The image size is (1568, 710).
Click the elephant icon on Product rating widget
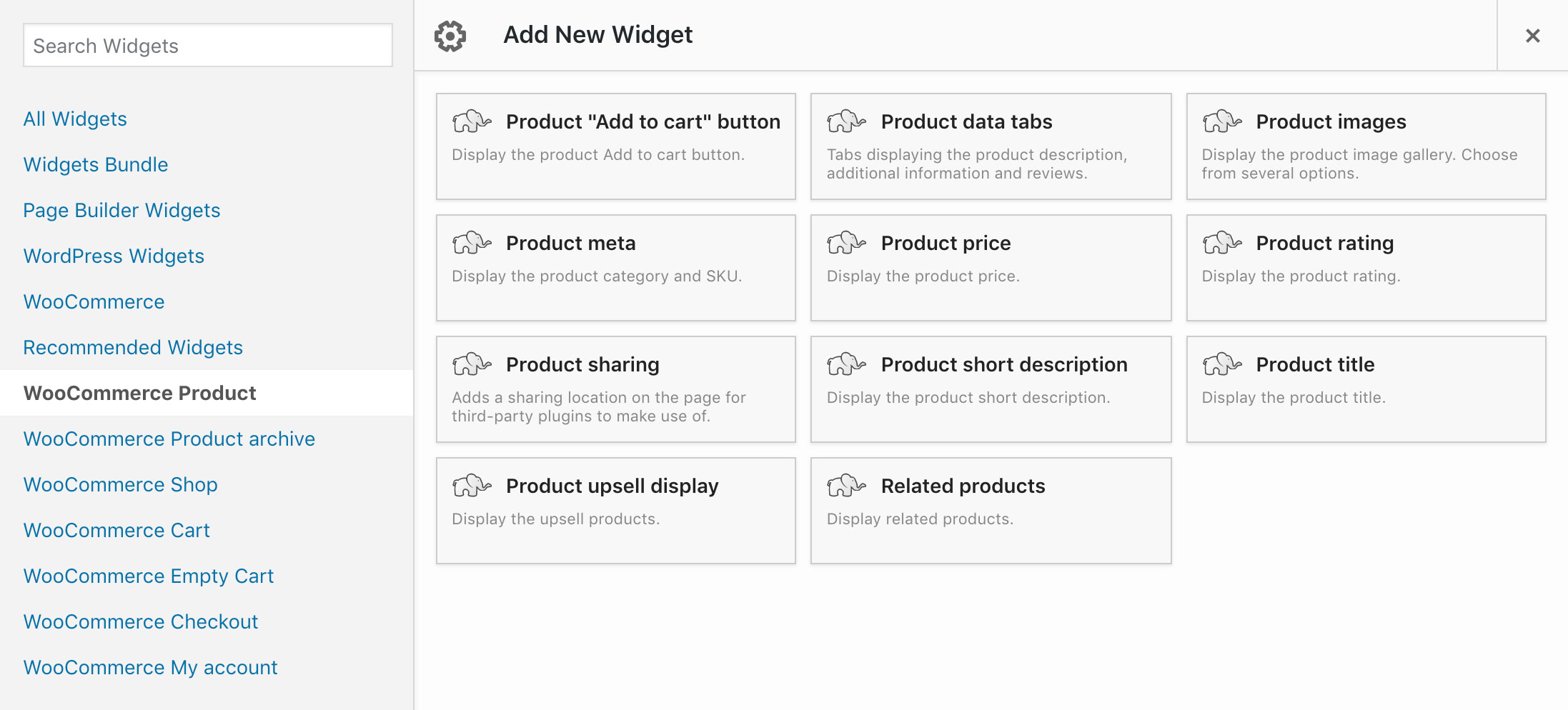tap(1222, 243)
